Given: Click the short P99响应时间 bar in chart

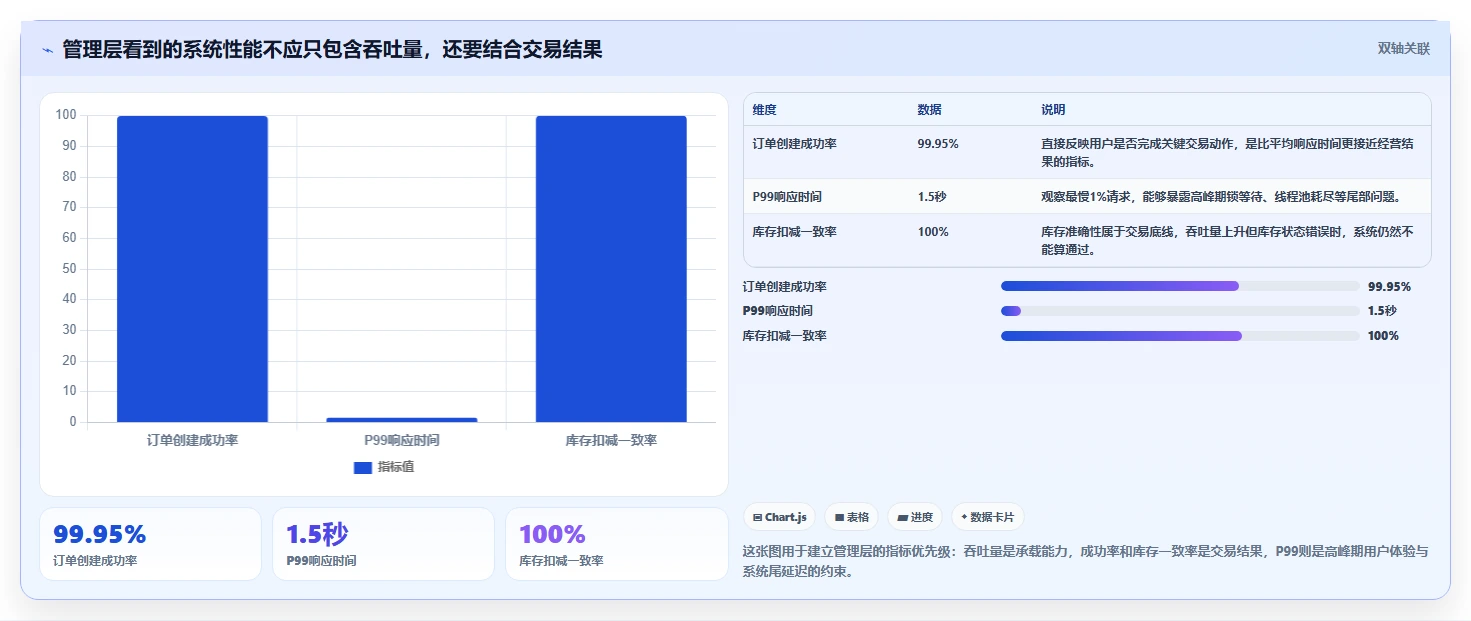Looking at the screenshot, I should point(402,419).
